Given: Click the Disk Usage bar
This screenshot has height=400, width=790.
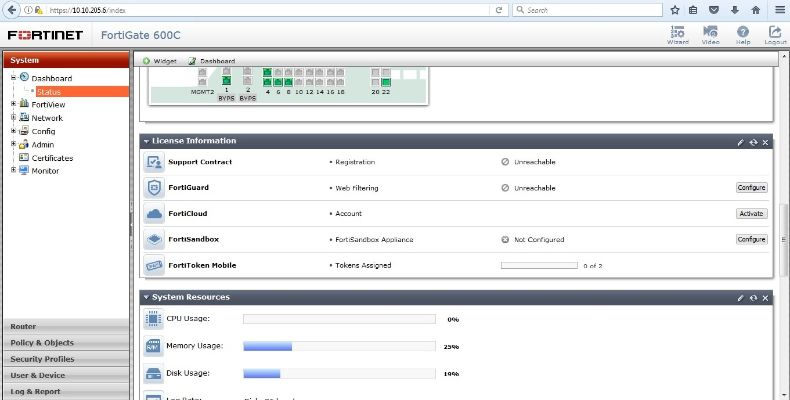Looking at the screenshot, I should coord(339,373).
